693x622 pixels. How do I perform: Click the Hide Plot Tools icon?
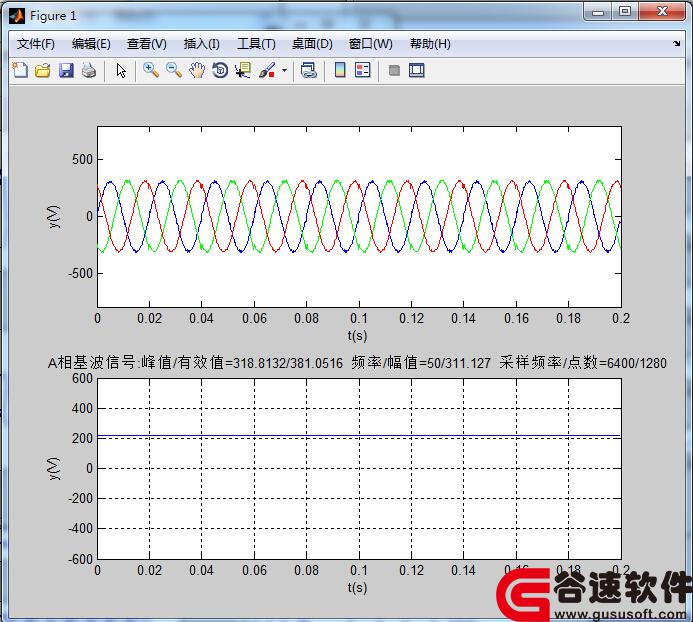pyautogui.click(x=394, y=70)
